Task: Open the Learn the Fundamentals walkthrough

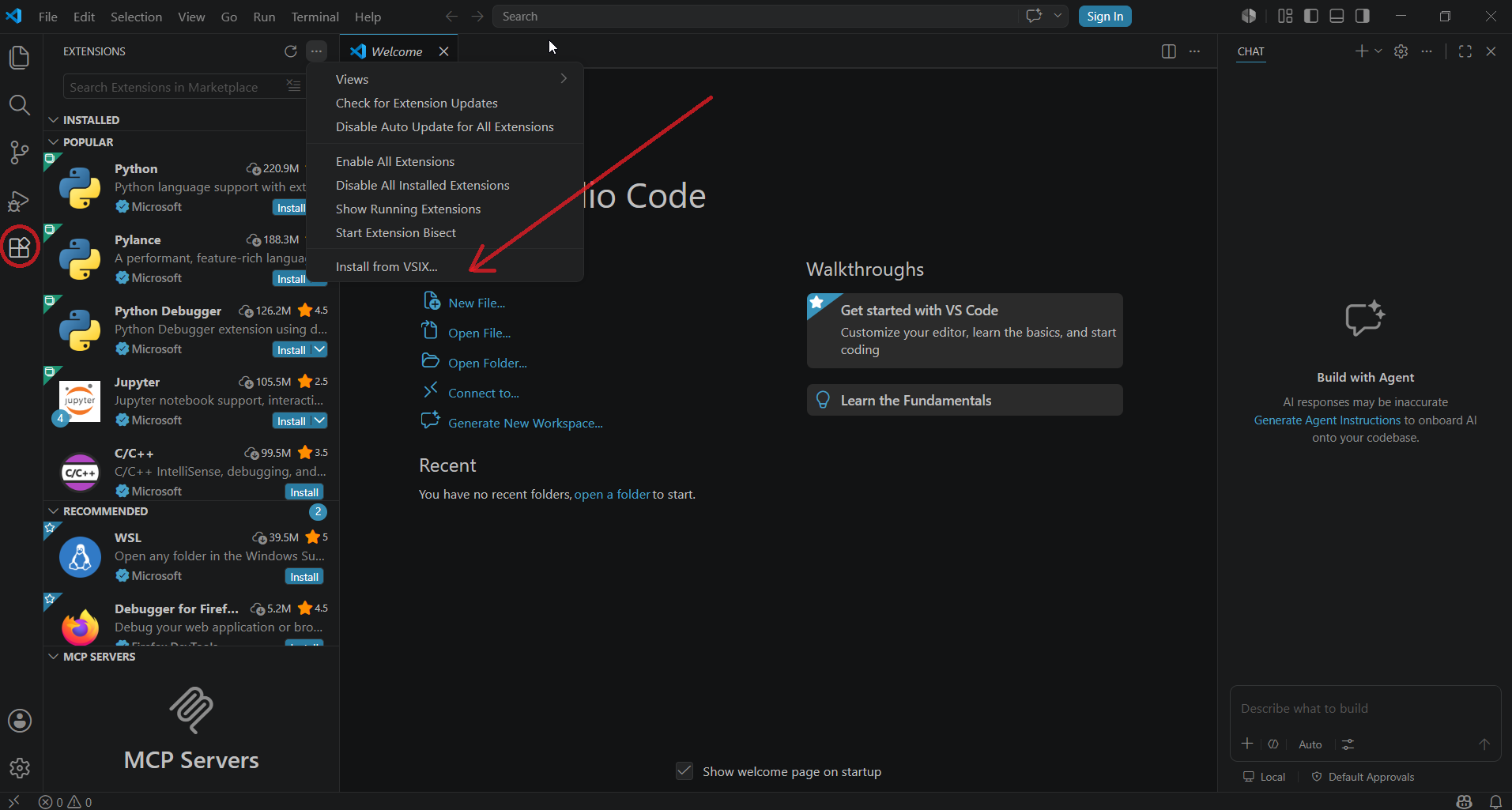Action: (x=964, y=400)
